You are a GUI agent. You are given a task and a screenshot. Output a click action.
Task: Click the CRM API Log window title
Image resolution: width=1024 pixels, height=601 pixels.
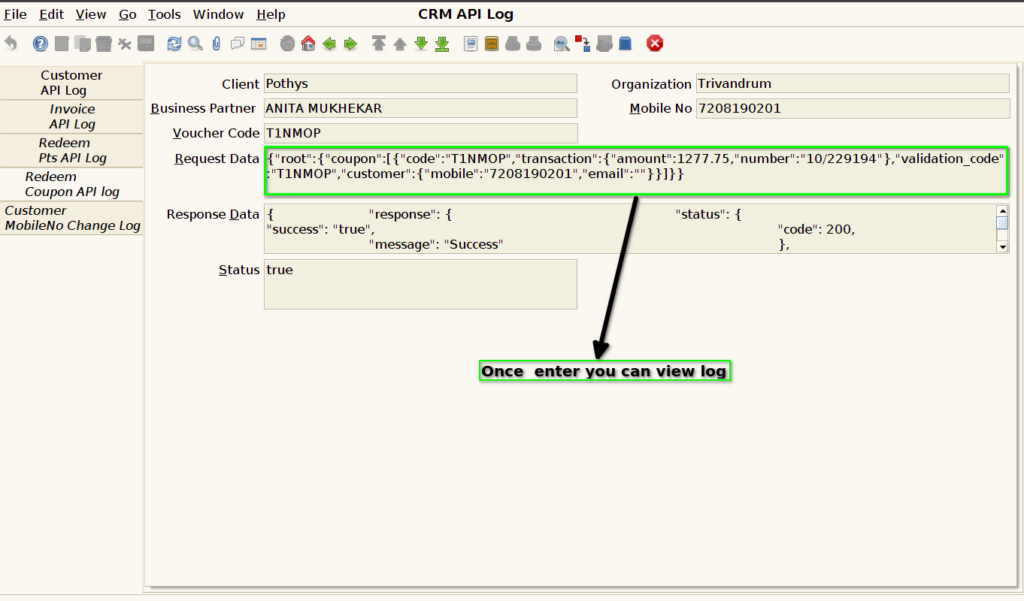tap(466, 14)
